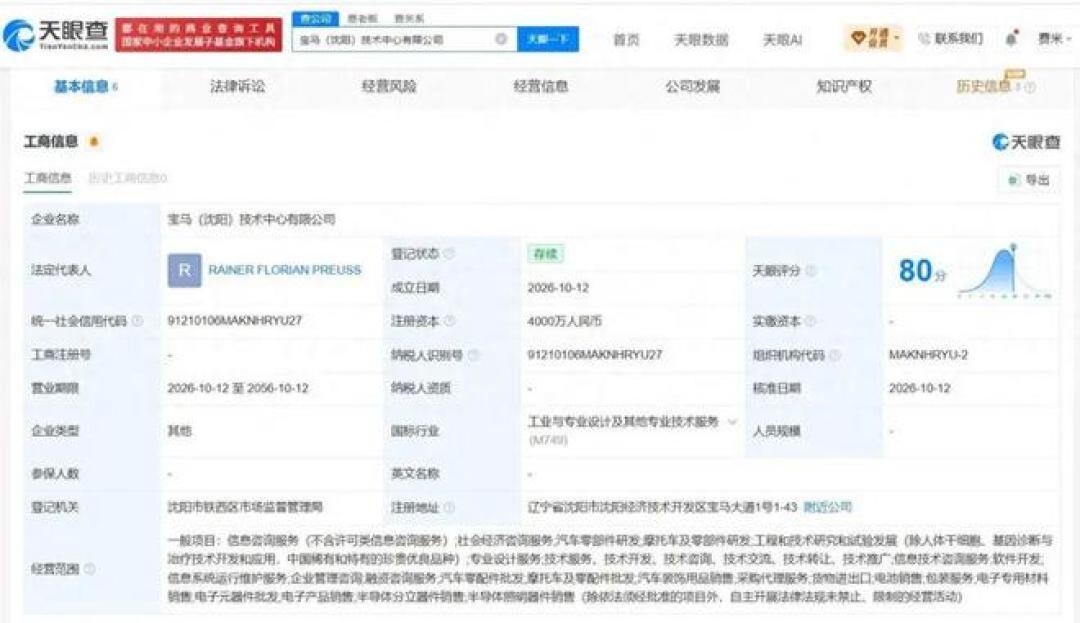
Task: Click the 导出 export button
Action: [x=1029, y=180]
